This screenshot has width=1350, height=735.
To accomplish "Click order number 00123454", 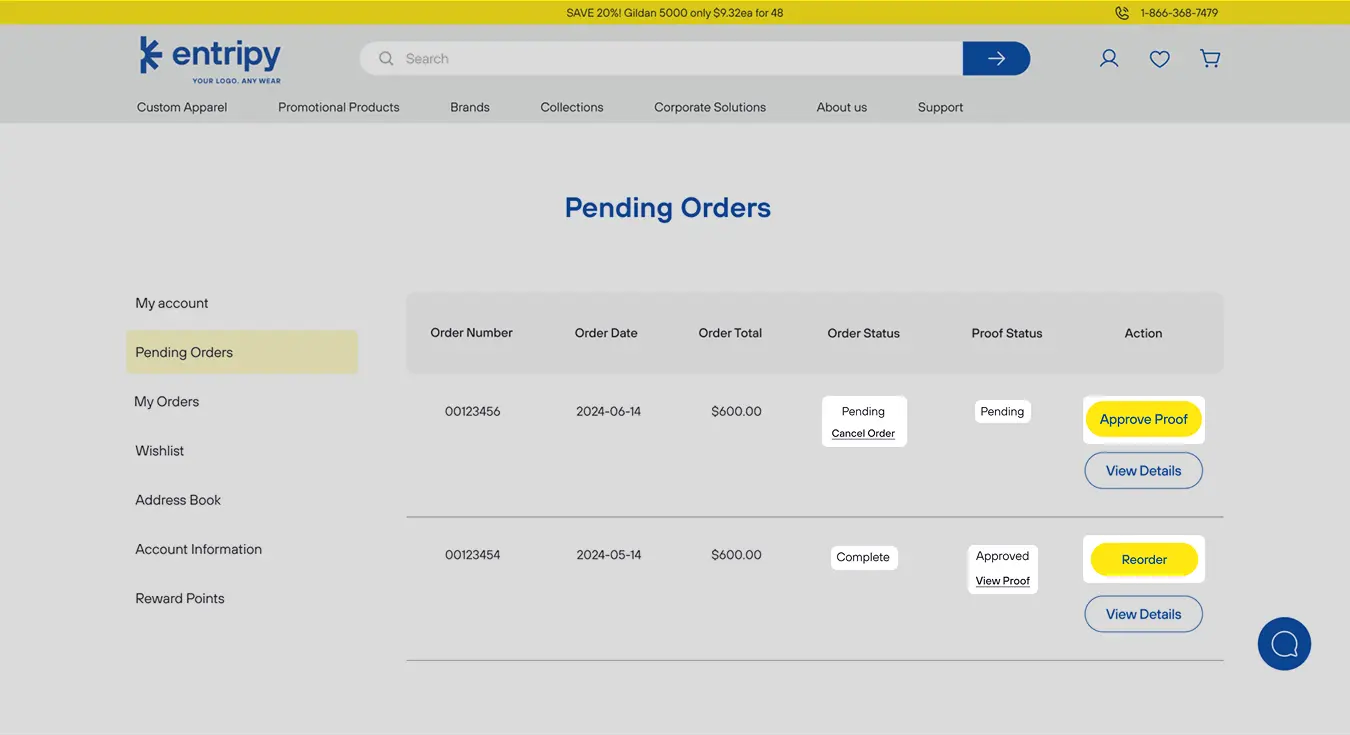I will [473, 554].
